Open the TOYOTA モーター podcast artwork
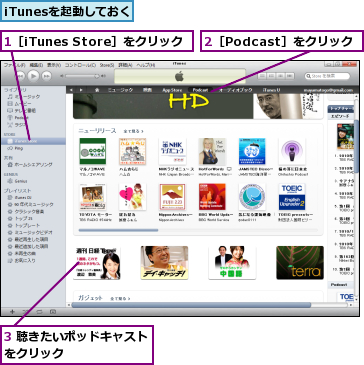This screenshot has width=364, height=365. 93,197
